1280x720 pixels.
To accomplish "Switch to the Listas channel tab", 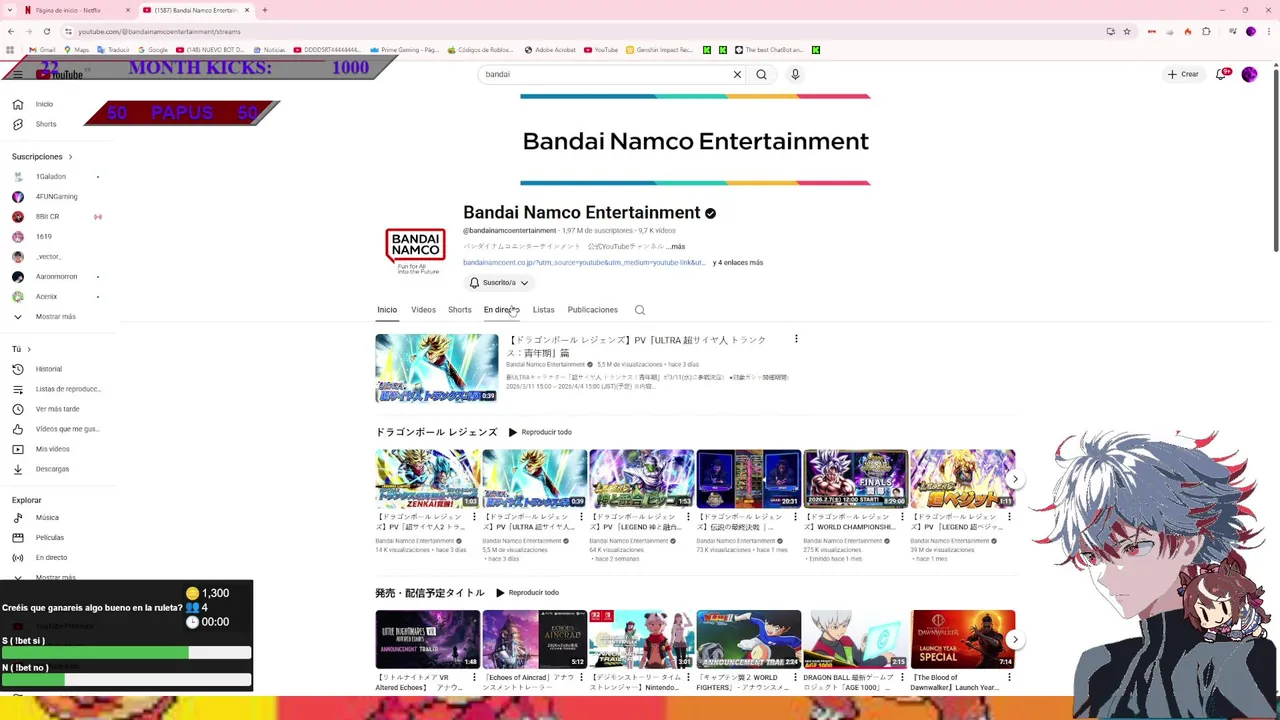I will [x=543, y=310].
